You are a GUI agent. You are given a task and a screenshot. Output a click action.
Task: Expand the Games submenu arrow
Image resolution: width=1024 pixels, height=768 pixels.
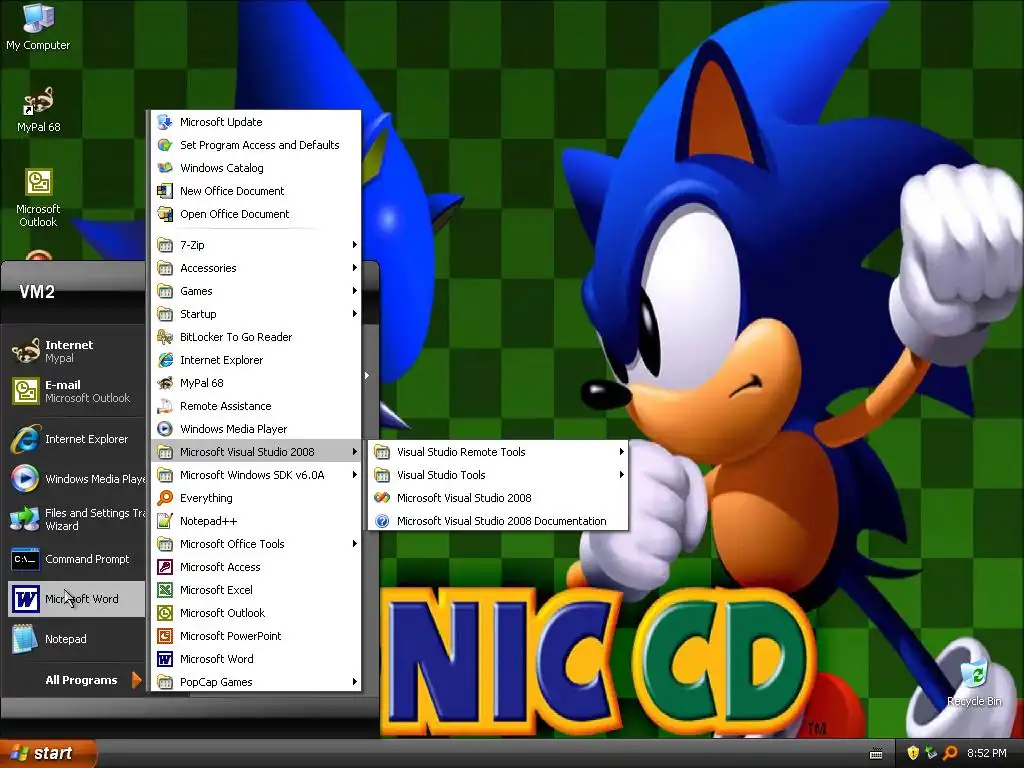pos(355,291)
